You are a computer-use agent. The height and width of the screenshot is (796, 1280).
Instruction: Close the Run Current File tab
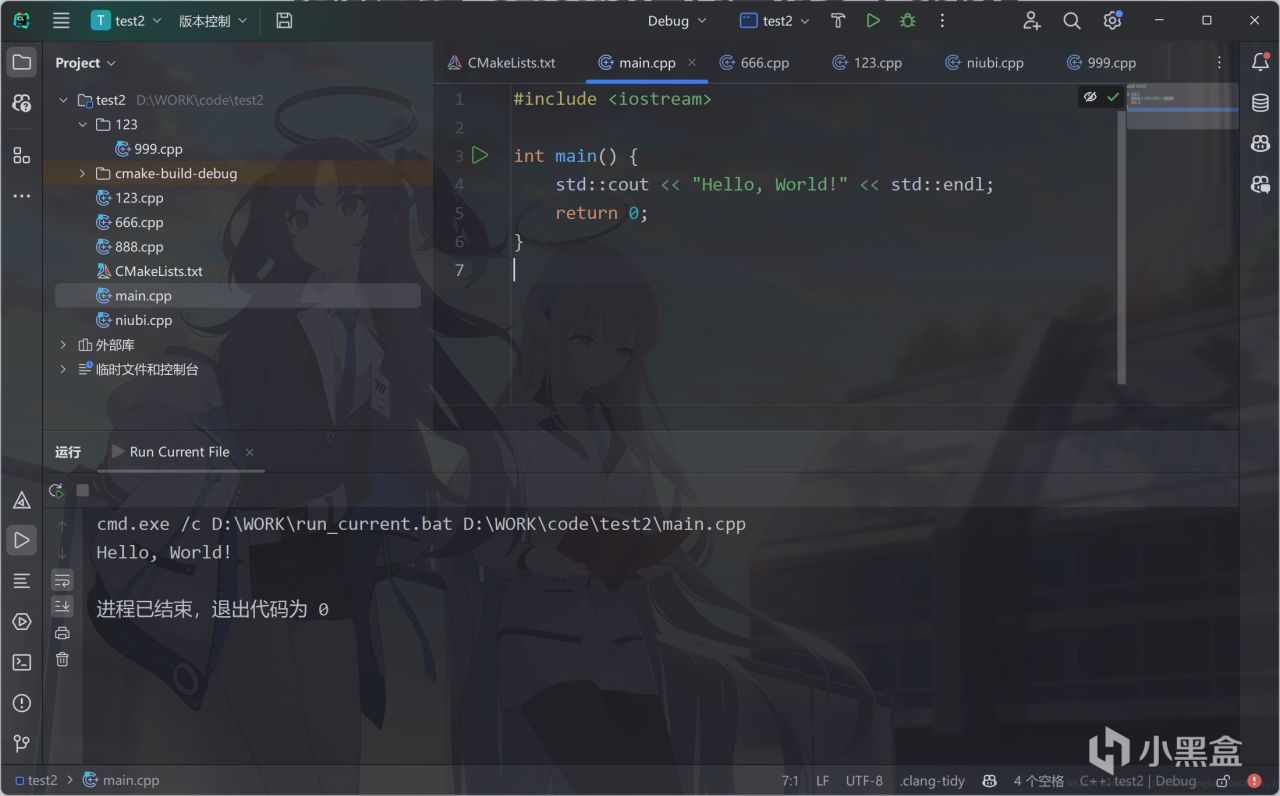pos(250,452)
